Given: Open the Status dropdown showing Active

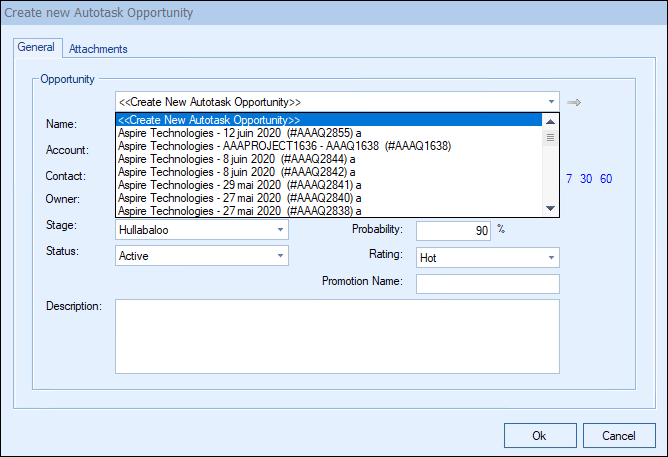Looking at the screenshot, I should pyautogui.click(x=202, y=256).
